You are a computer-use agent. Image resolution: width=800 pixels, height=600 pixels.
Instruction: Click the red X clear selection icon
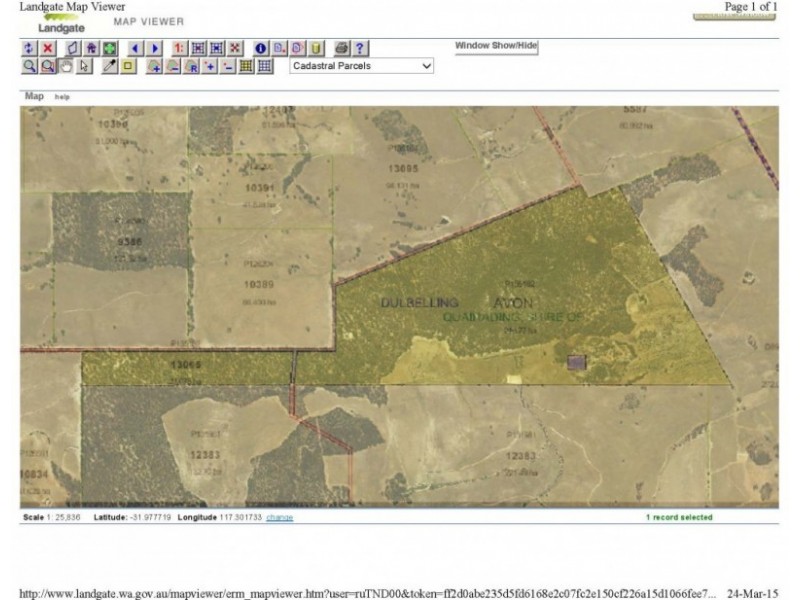coord(46,47)
